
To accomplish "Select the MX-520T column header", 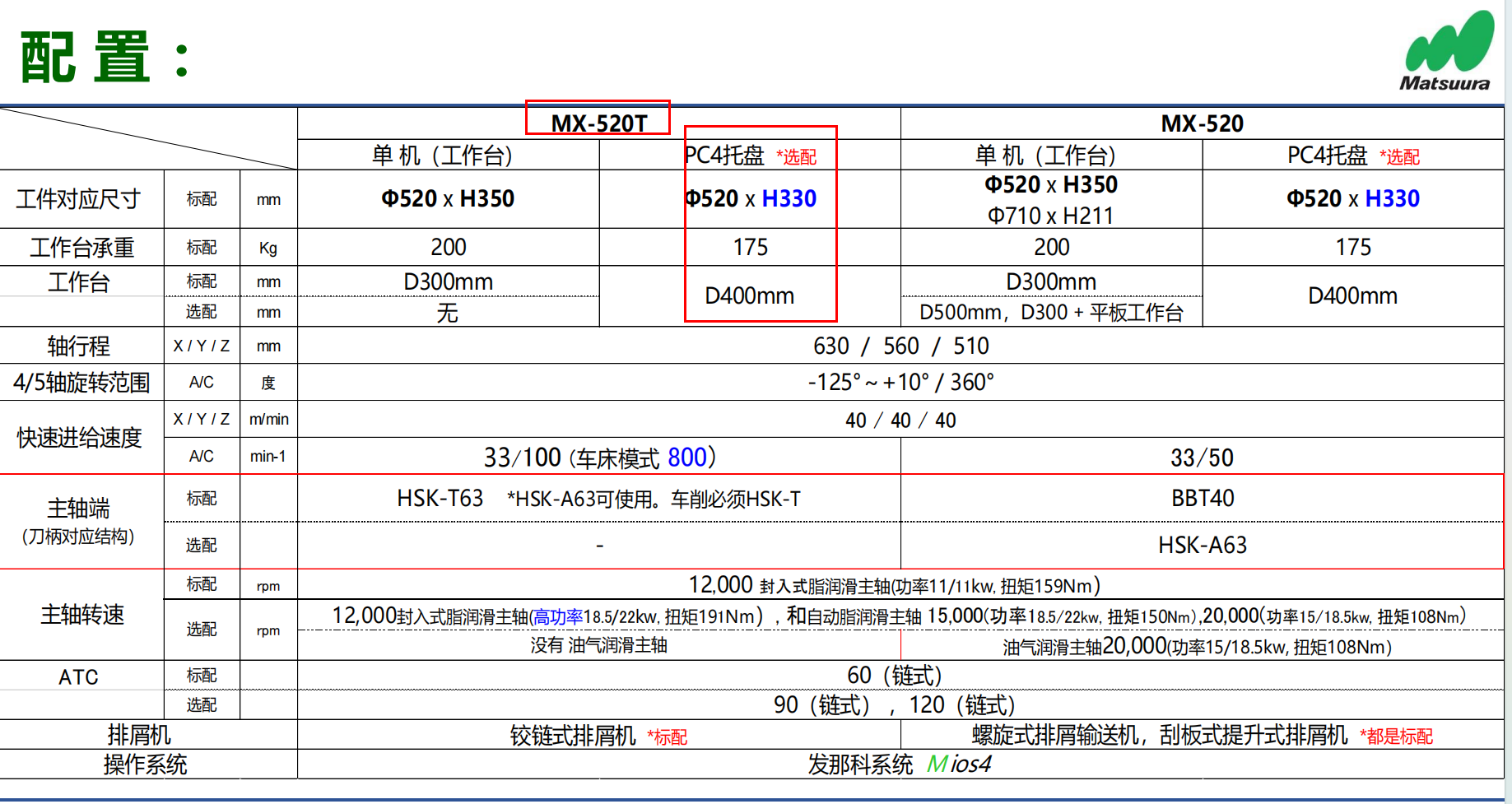I will (599, 123).
